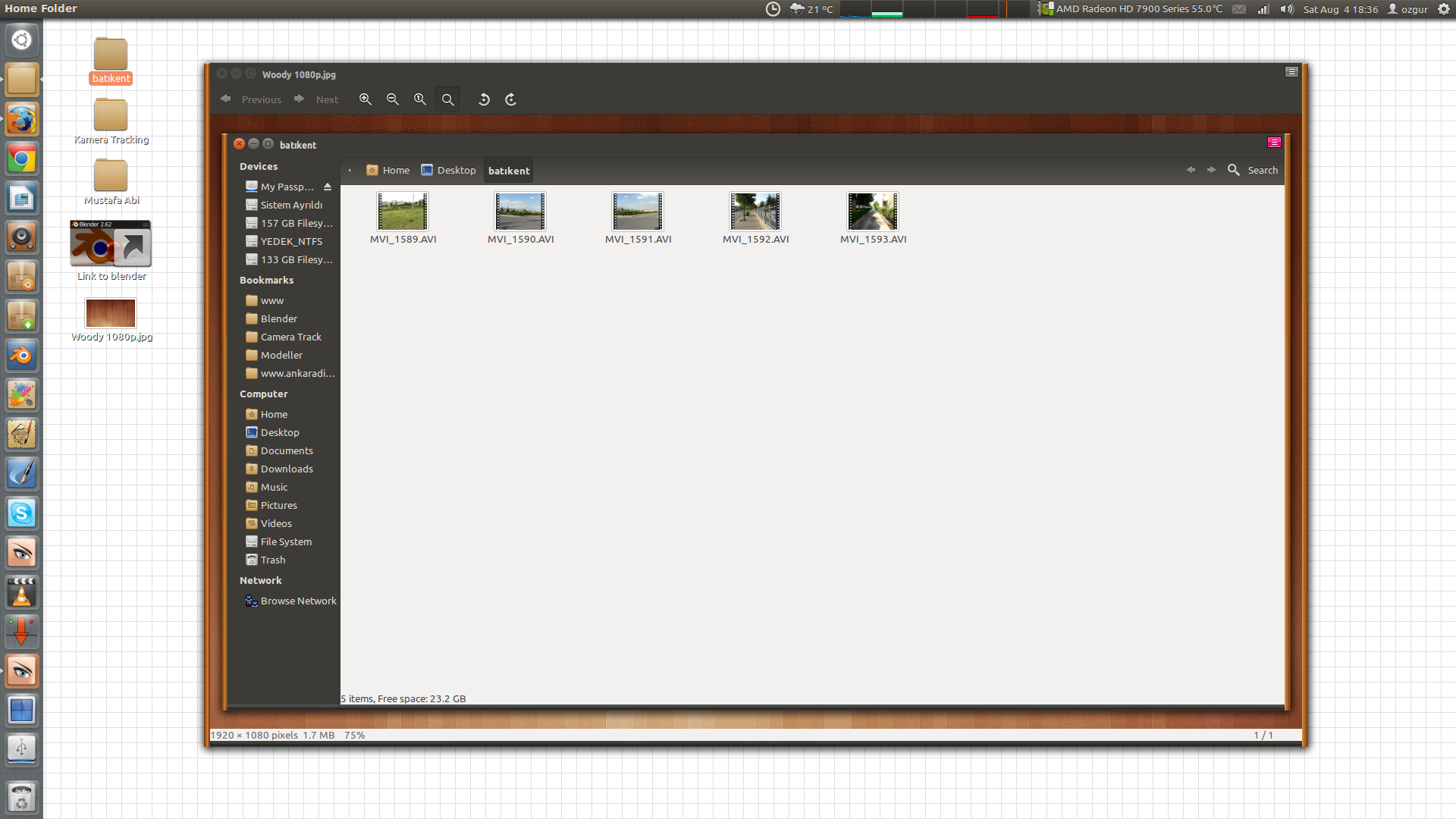
Task: Select MVI_1591.AVI video file
Action: 638,218
